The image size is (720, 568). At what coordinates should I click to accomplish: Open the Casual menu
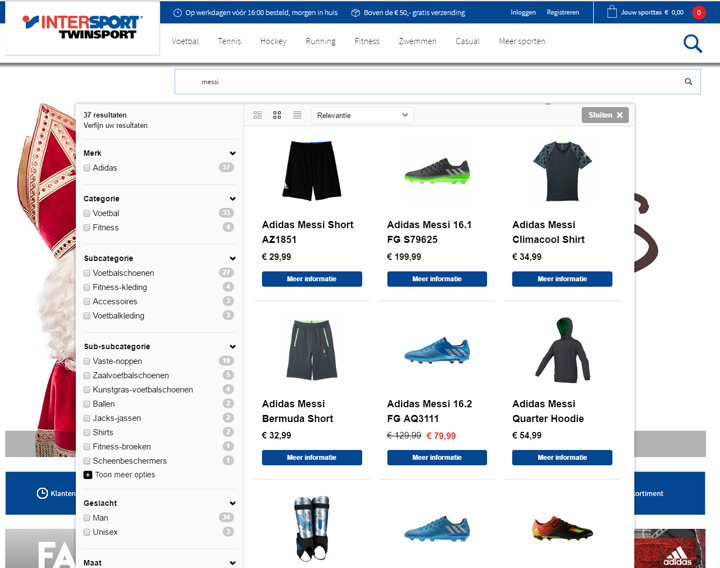pos(467,41)
